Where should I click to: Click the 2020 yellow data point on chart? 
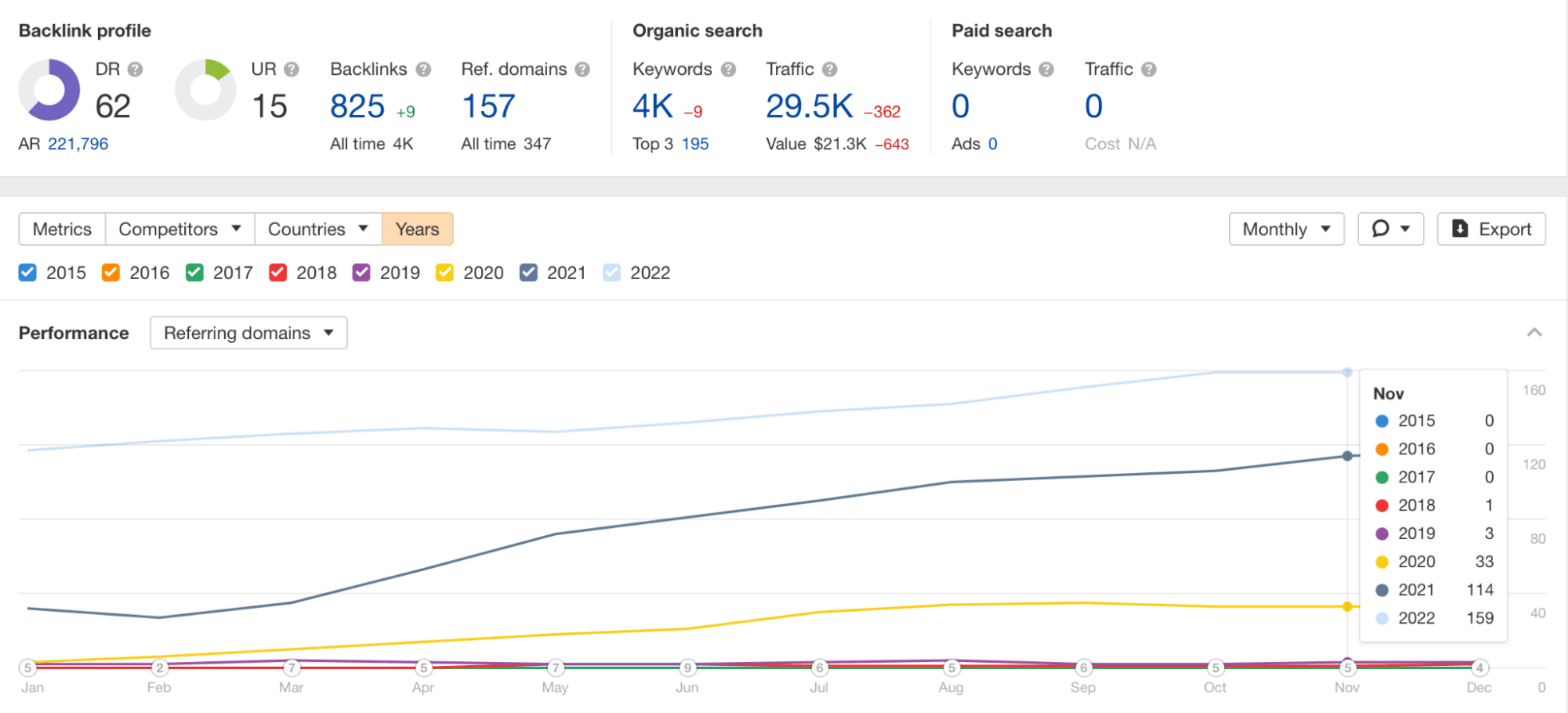[1347, 607]
